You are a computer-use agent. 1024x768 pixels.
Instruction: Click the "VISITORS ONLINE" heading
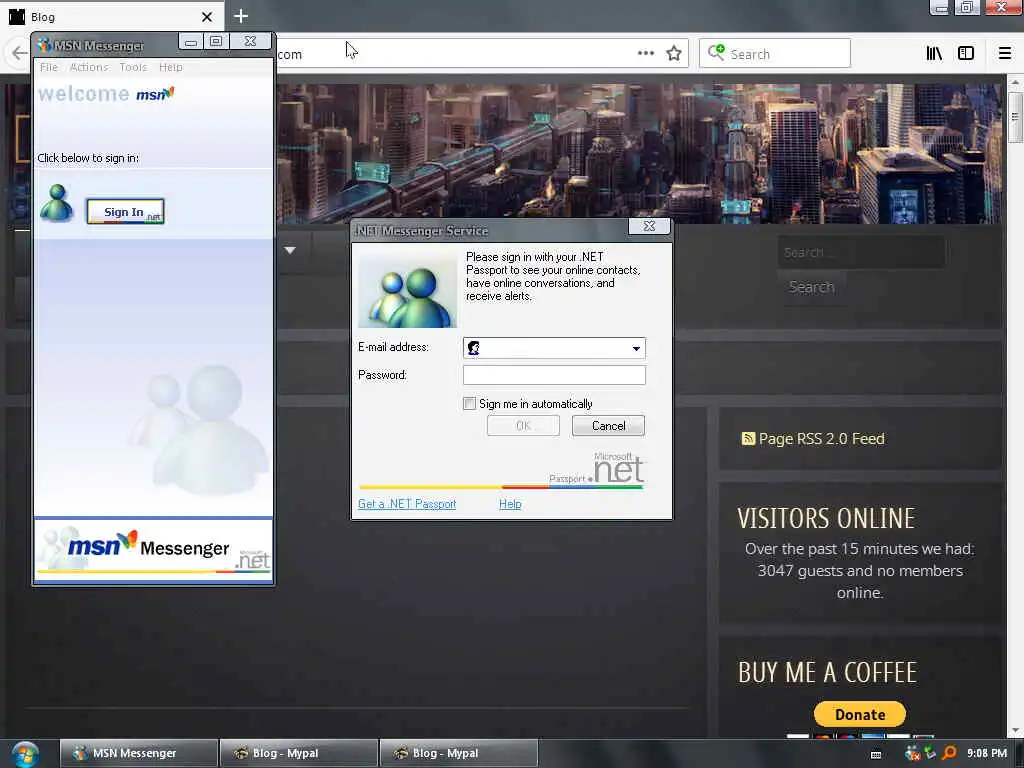click(826, 519)
